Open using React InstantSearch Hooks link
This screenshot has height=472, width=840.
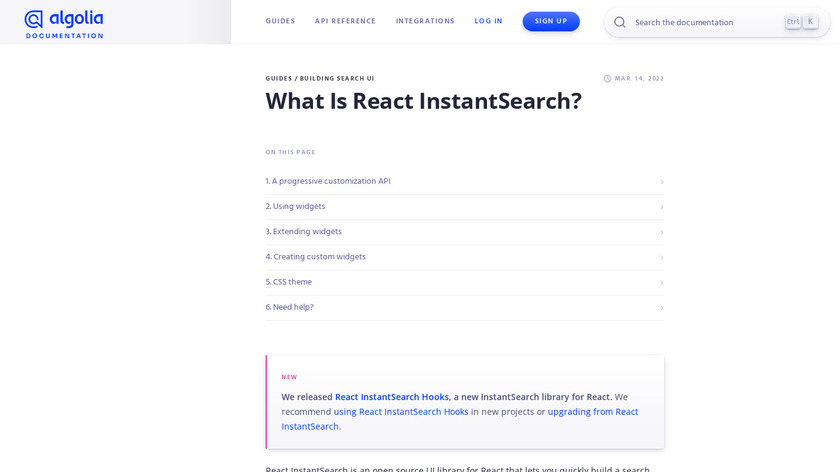pyautogui.click(x=401, y=411)
